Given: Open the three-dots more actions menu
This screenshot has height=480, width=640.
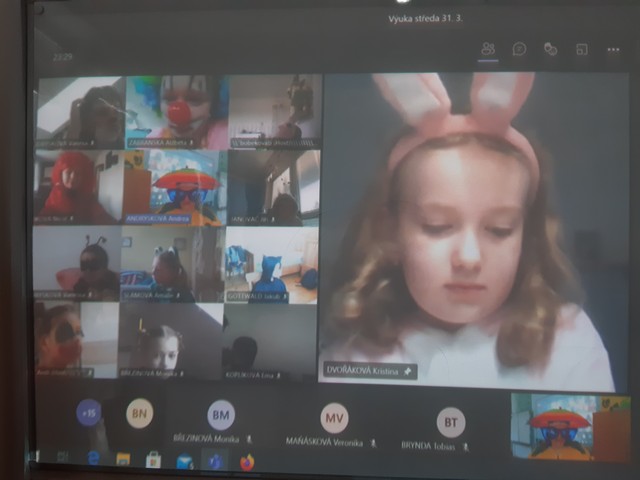Looking at the screenshot, I should coord(613,49).
